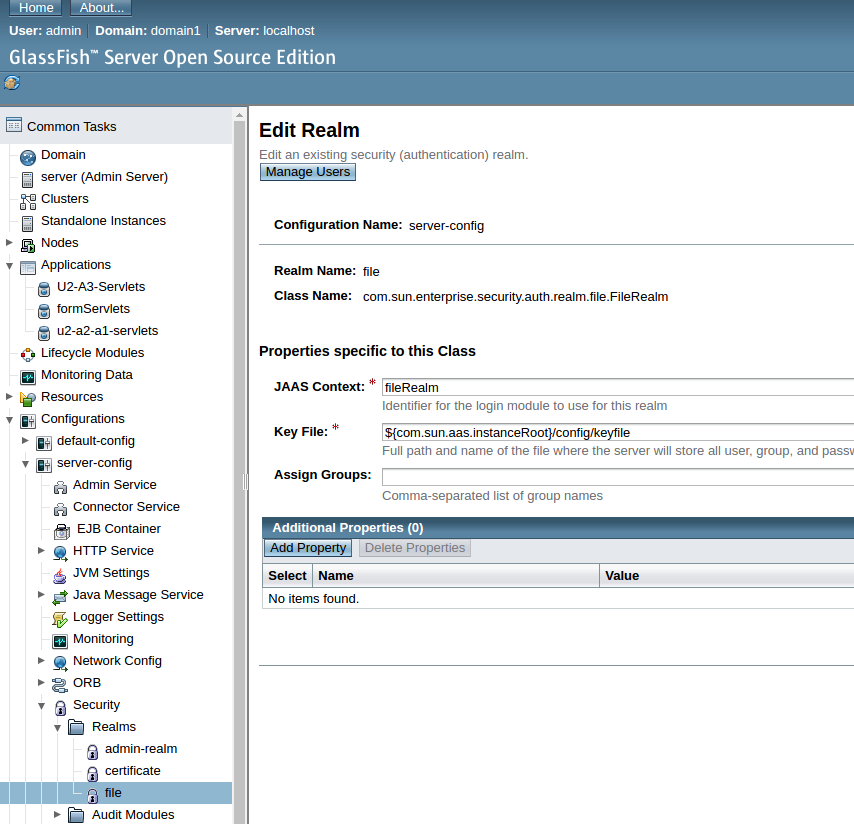Expand the ORB tree node

click(x=41, y=682)
